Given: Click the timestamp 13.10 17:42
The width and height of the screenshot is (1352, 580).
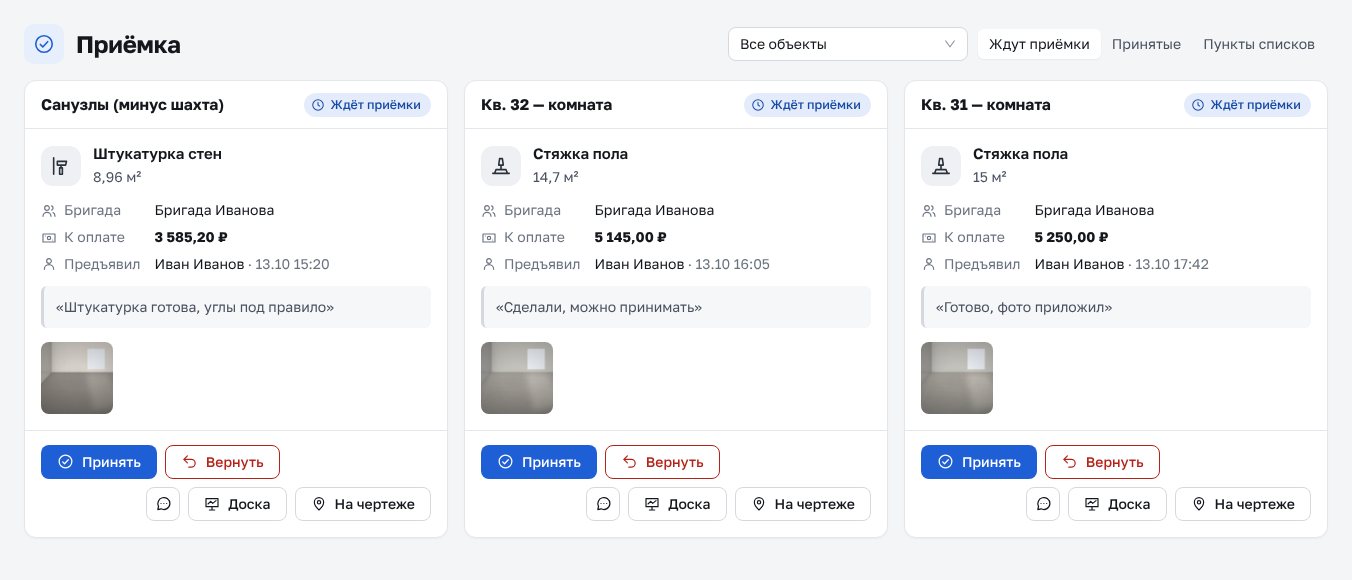Looking at the screenshot, I should [x=1172, y=265].
